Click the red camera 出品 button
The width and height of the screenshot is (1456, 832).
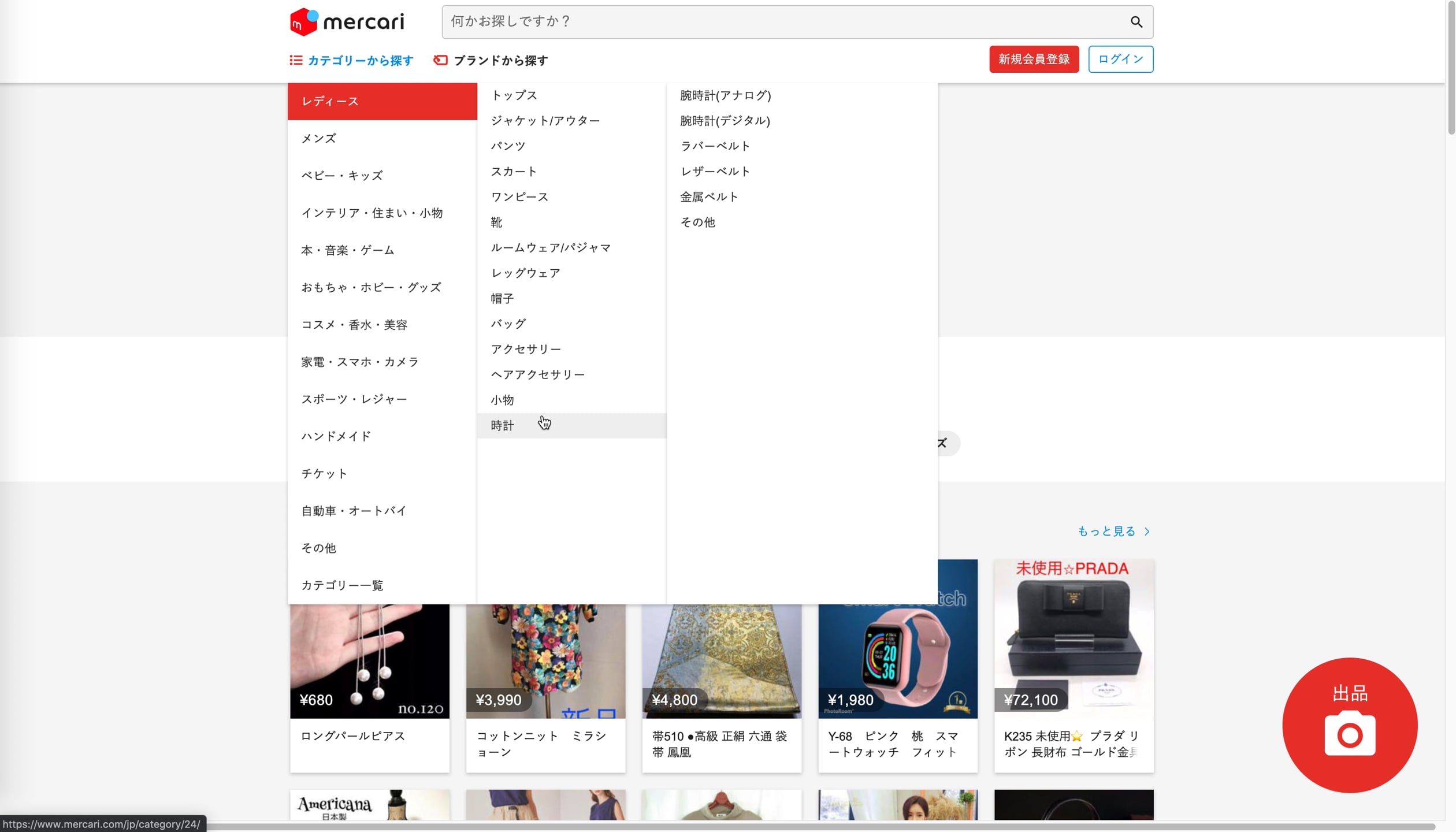pyautogui.click(x=1349, y=725)
